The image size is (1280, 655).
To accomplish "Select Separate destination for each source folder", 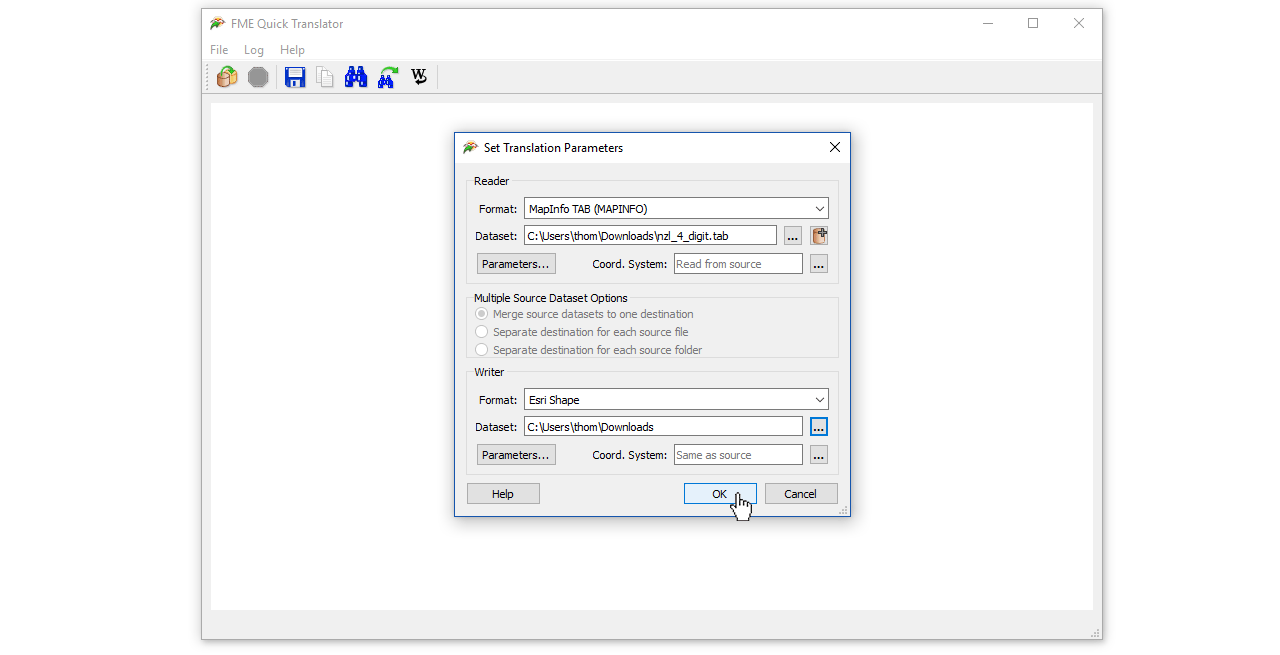I will 482,350.
